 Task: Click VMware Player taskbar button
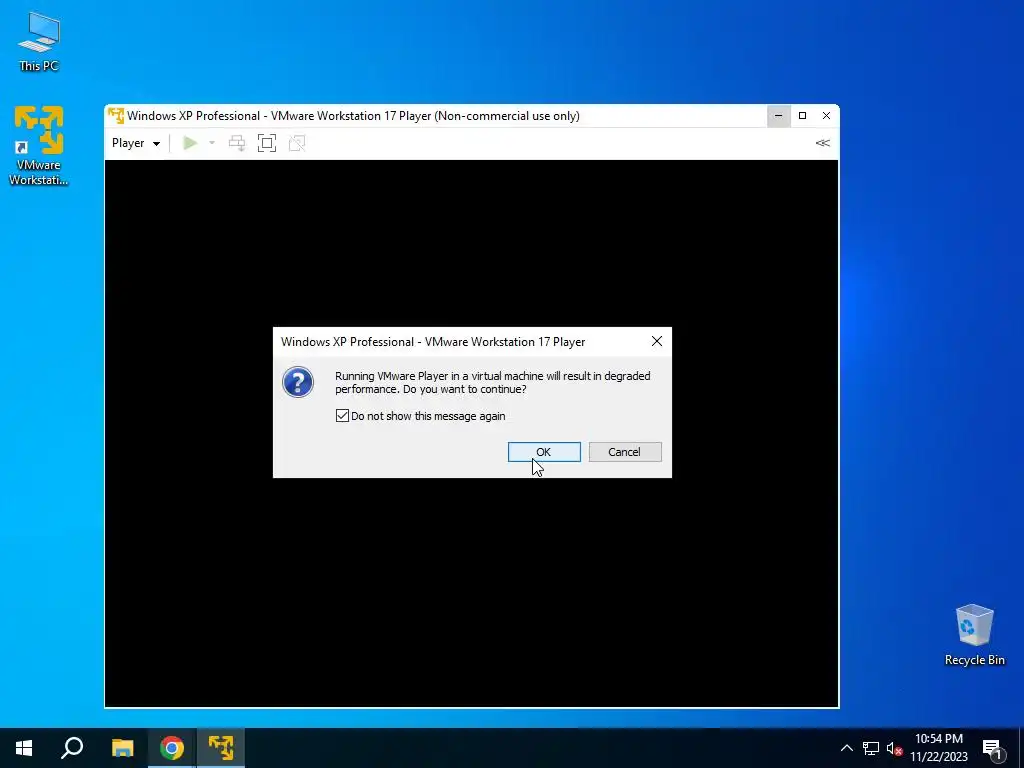point(221,748)
